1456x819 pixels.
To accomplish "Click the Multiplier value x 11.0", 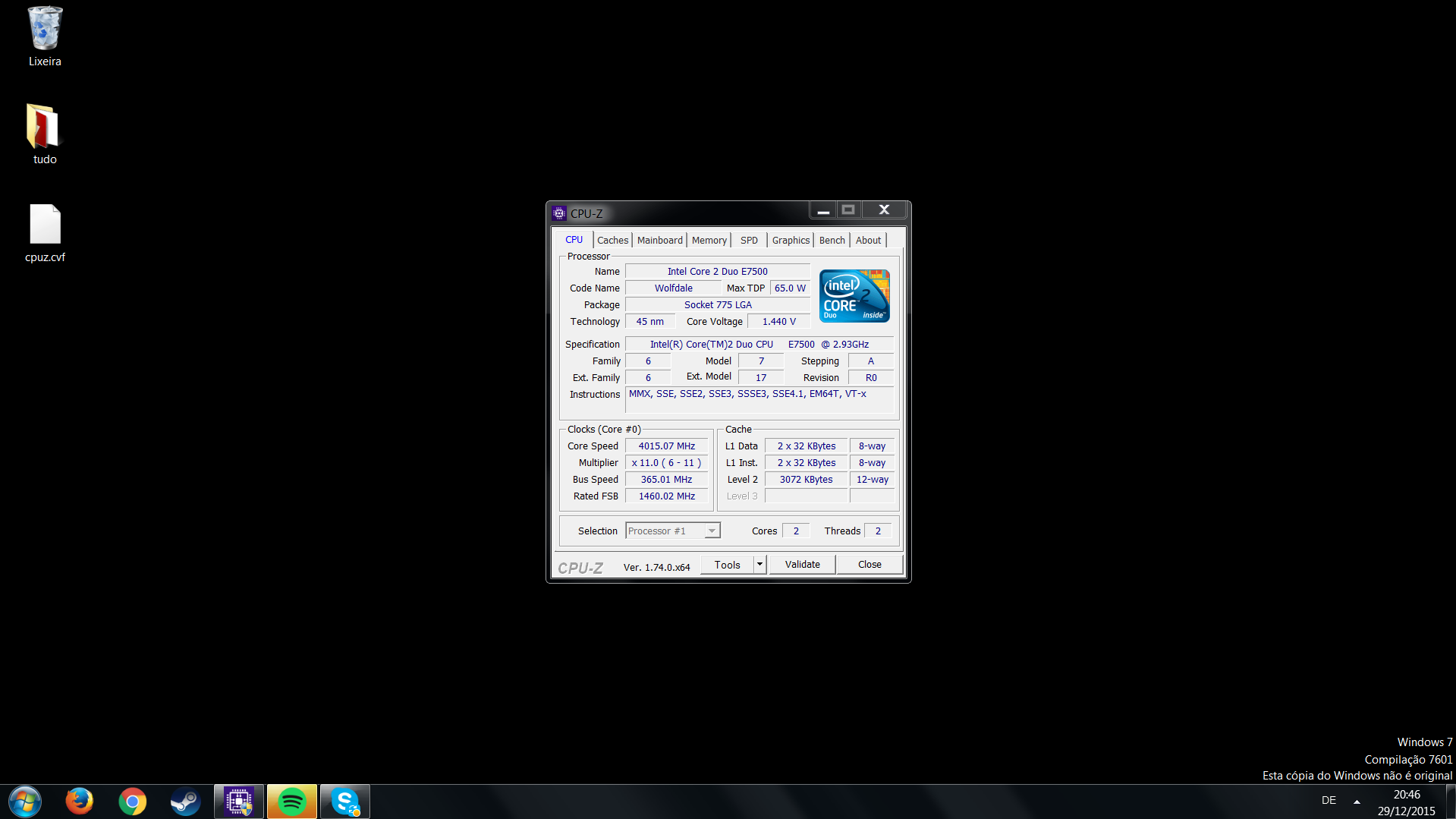I will tap(666, 463).
